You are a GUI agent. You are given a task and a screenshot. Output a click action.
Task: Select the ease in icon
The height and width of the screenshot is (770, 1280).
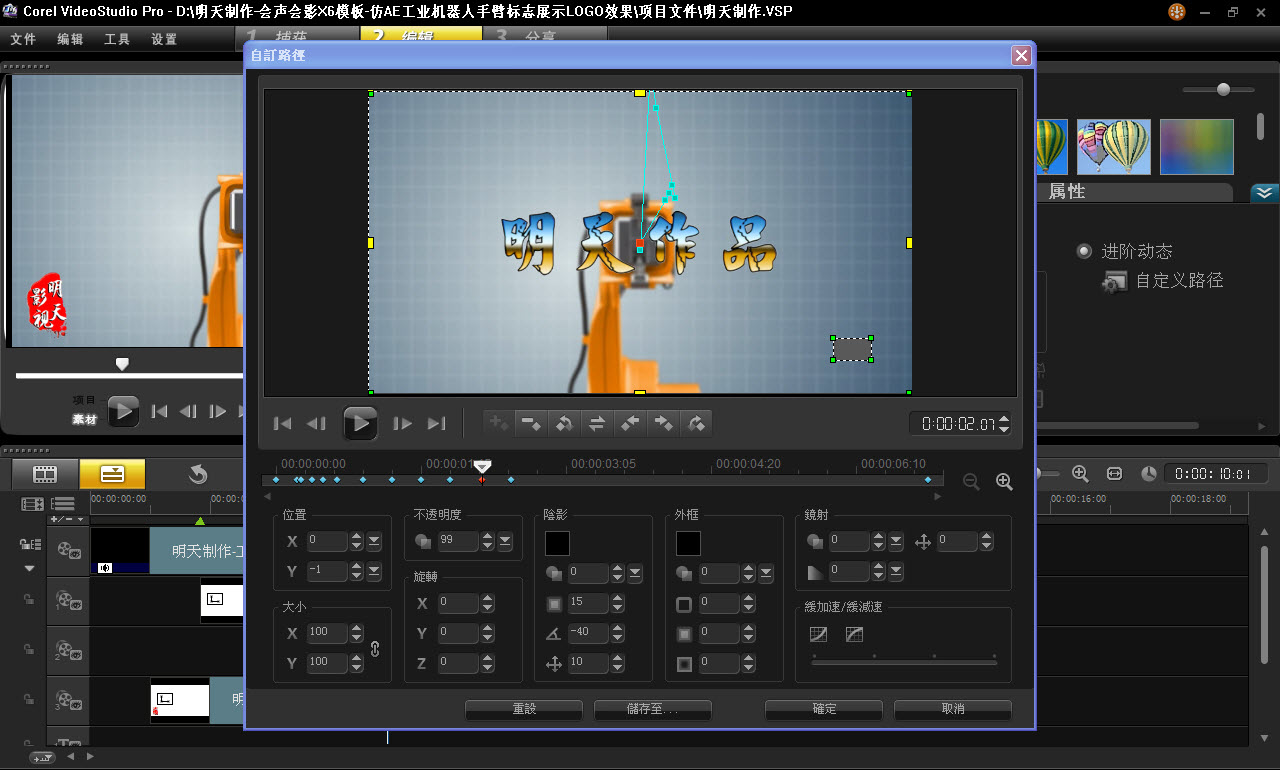819,634
